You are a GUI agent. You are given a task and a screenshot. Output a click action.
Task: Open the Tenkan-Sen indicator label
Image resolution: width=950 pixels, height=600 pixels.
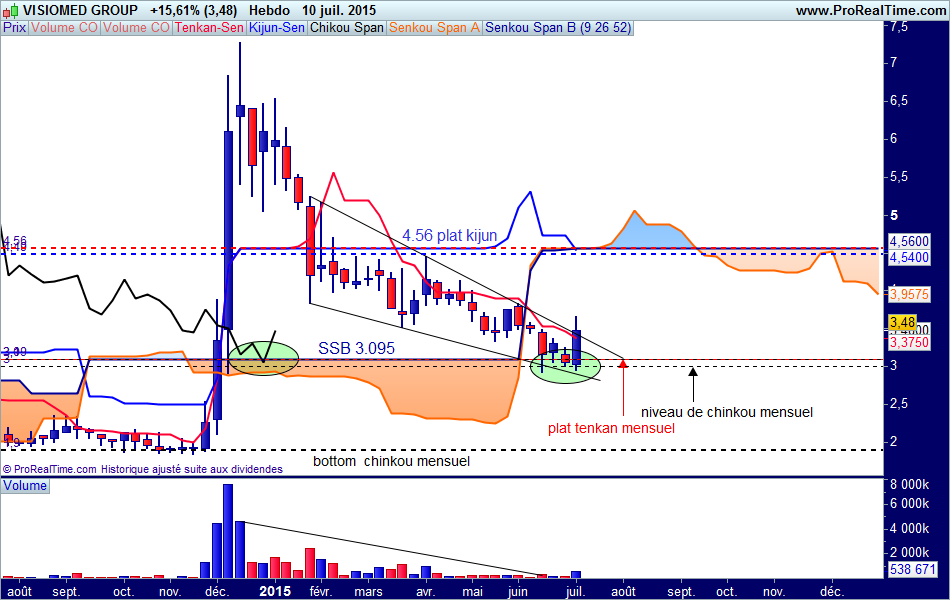pos(209,28)
